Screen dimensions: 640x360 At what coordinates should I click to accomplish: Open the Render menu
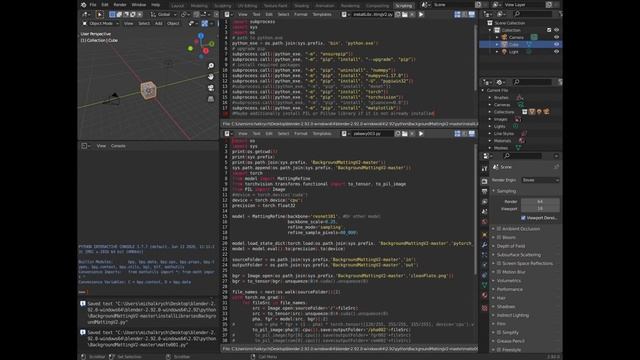[x=120, y=5]
